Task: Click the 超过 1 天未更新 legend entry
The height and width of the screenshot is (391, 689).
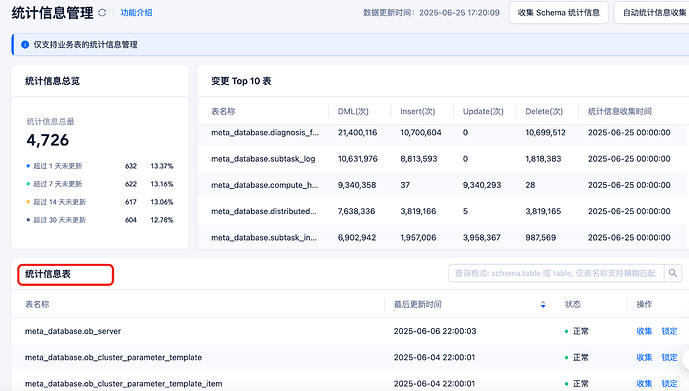Action: point(54,166)
